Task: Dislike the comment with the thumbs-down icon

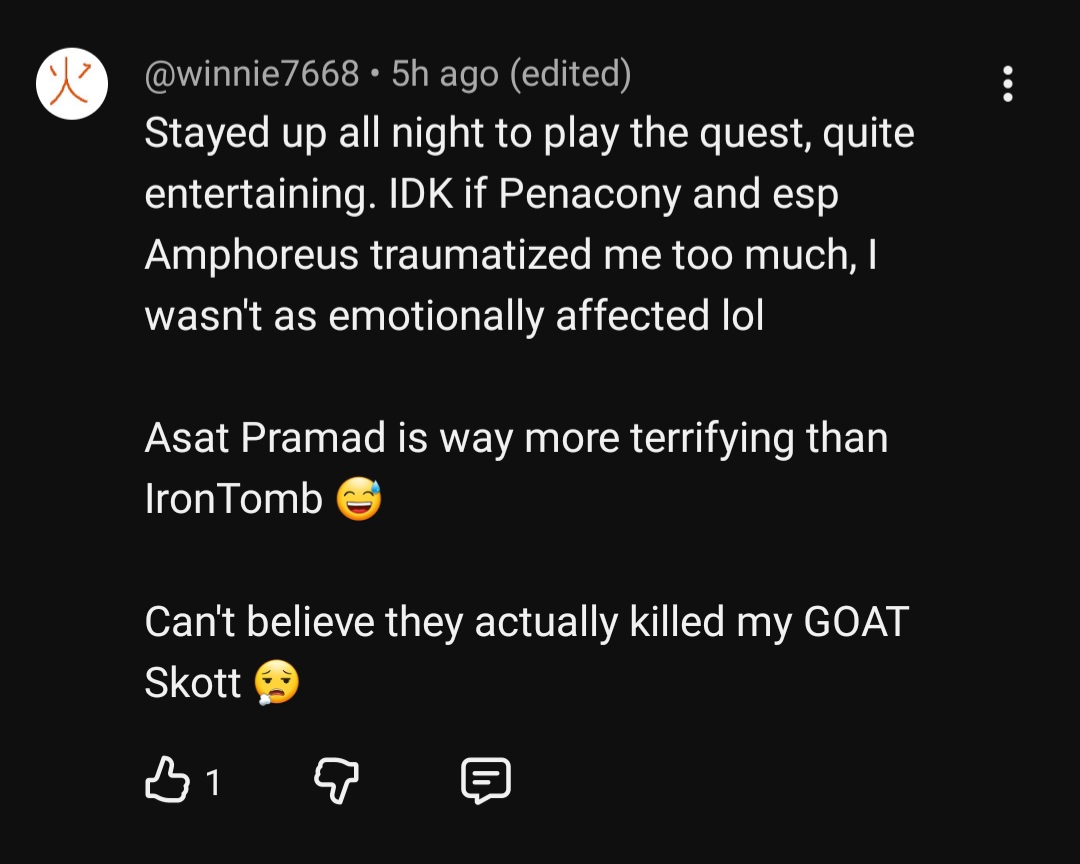Action: pyautogui.click(x=337, y=781)
